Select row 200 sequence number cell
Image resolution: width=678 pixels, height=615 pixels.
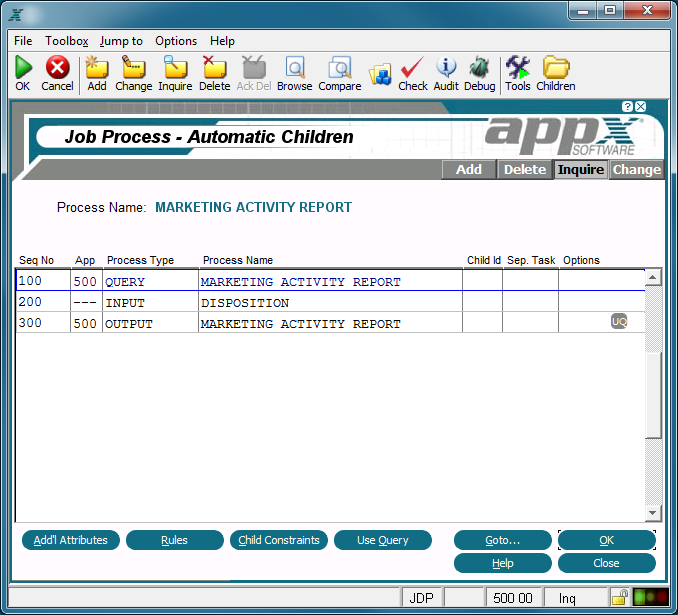[43, 302]
